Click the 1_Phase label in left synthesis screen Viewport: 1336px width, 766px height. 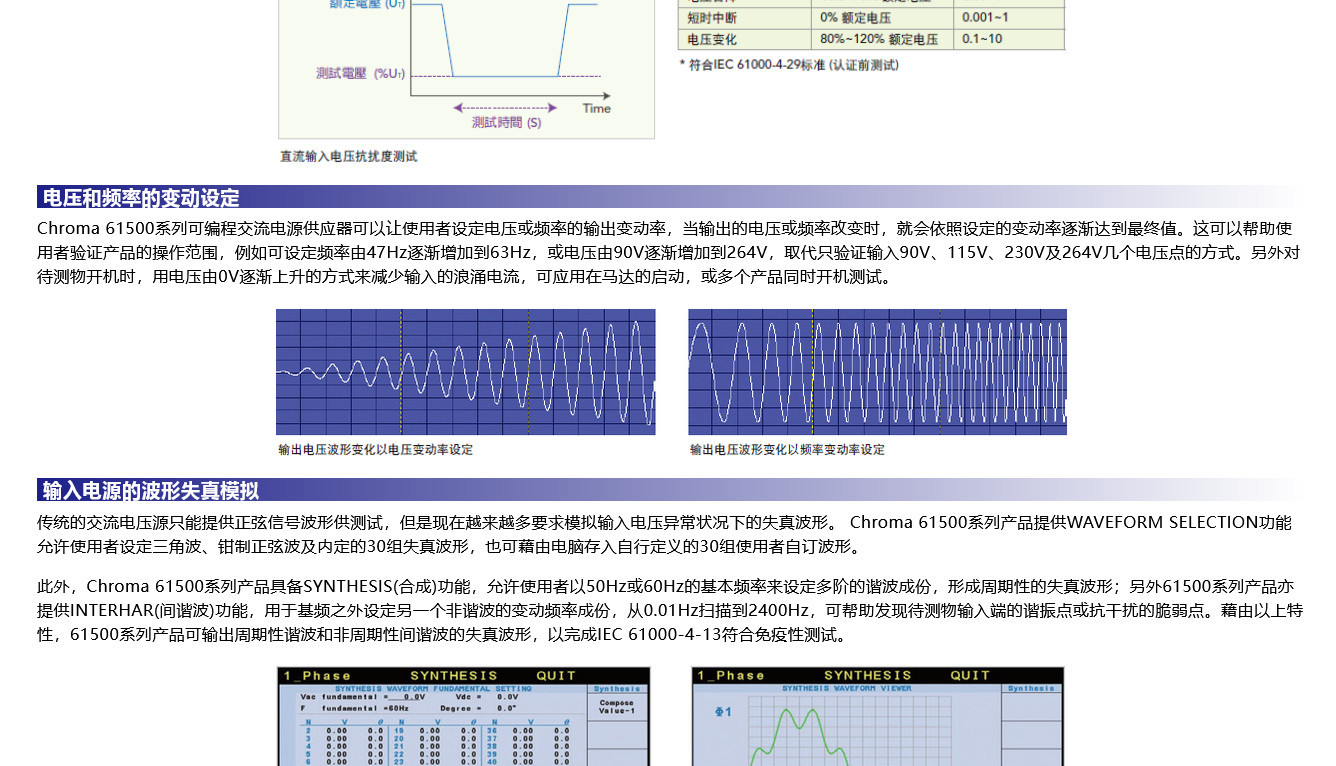[x=317, y=676]
